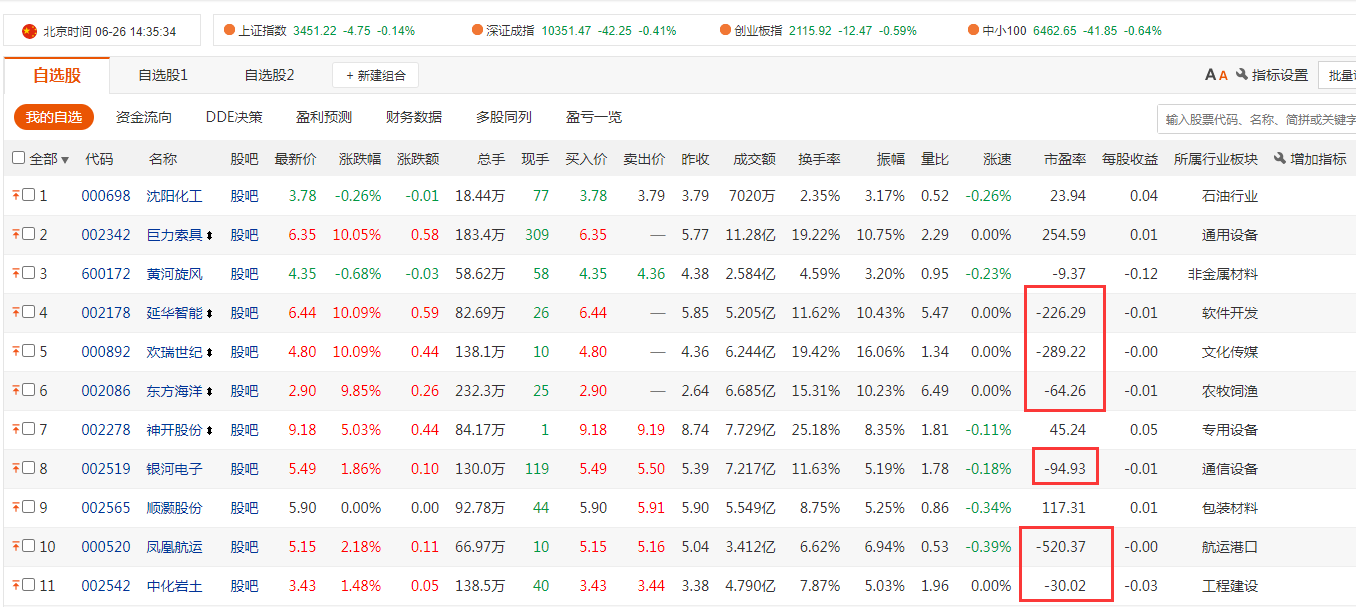Pin 沈阳化工 row to top
This screenshot has height=607, width=1356.
click(x=16, y=195)
